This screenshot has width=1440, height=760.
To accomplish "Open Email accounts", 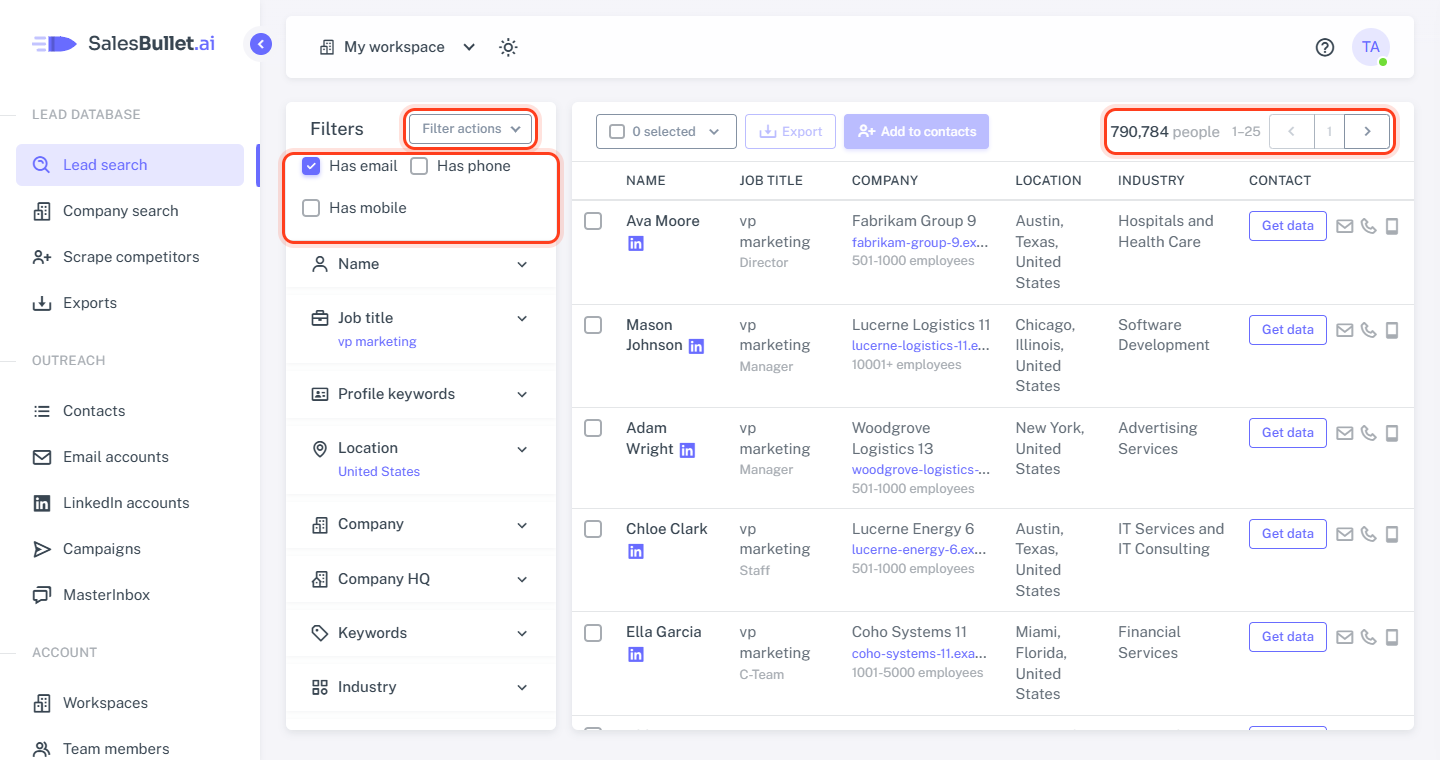I will (130, 457).
